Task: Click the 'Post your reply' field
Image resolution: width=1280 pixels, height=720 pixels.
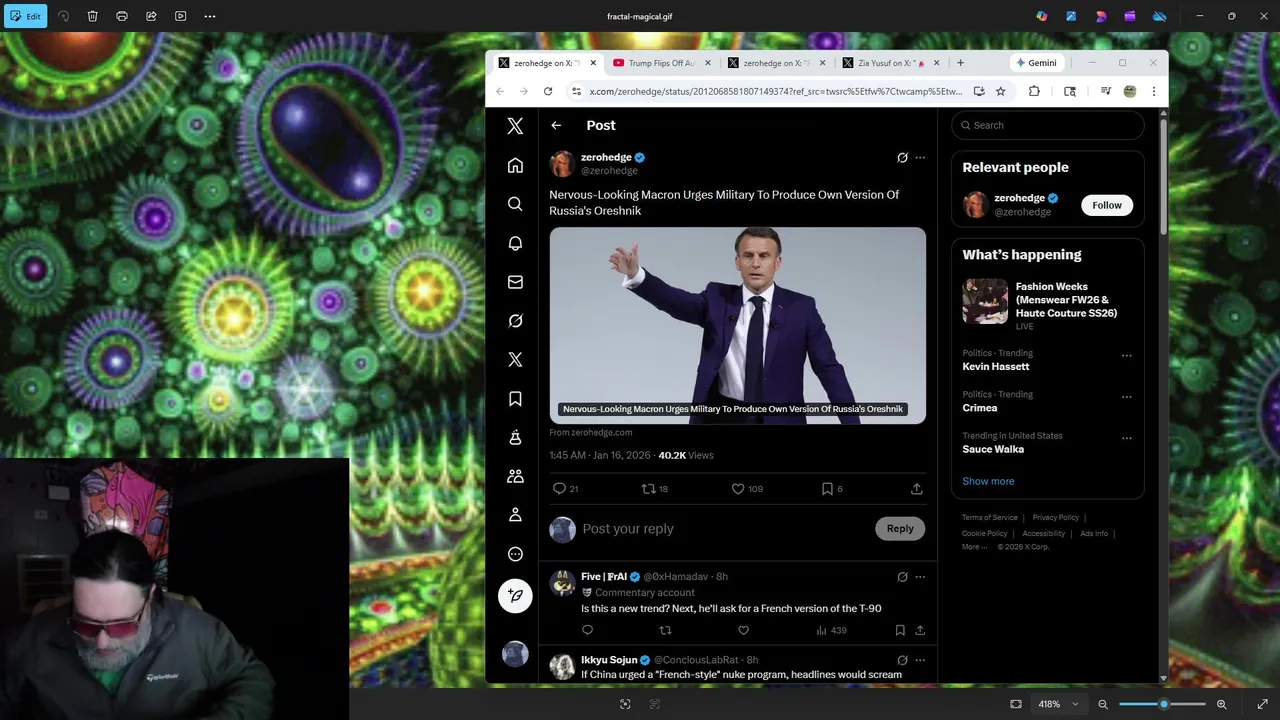Action: point(725,529)
